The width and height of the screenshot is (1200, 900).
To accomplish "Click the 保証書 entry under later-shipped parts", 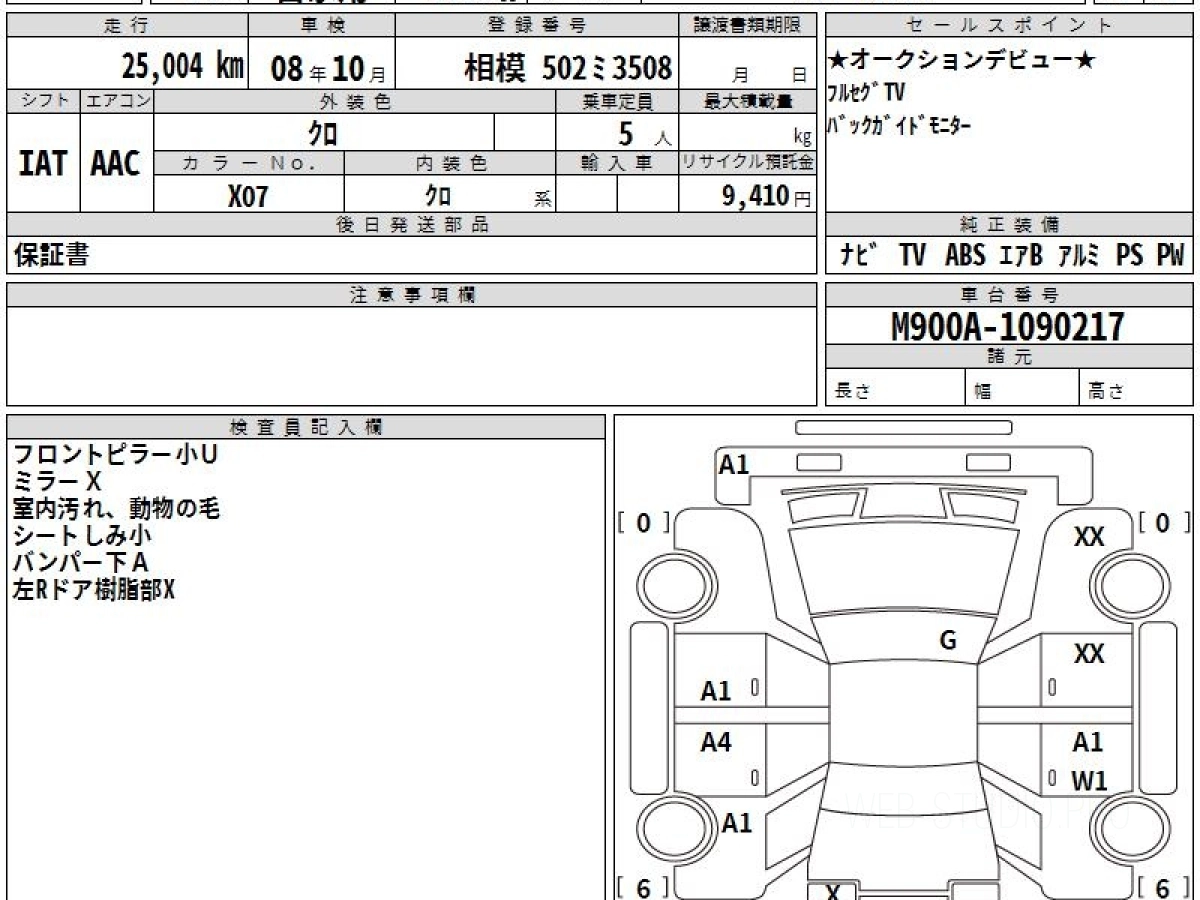I will 51,256.
